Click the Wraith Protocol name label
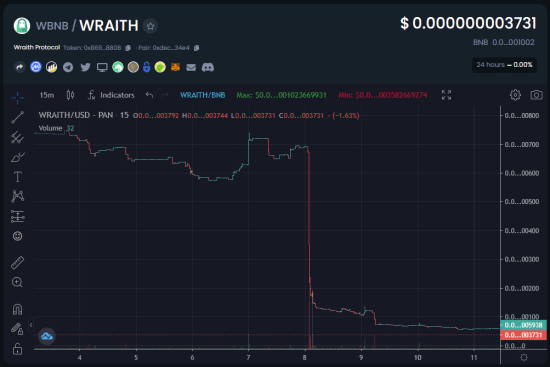The height and width of the screenshot is (367, 550). point(37,47)
